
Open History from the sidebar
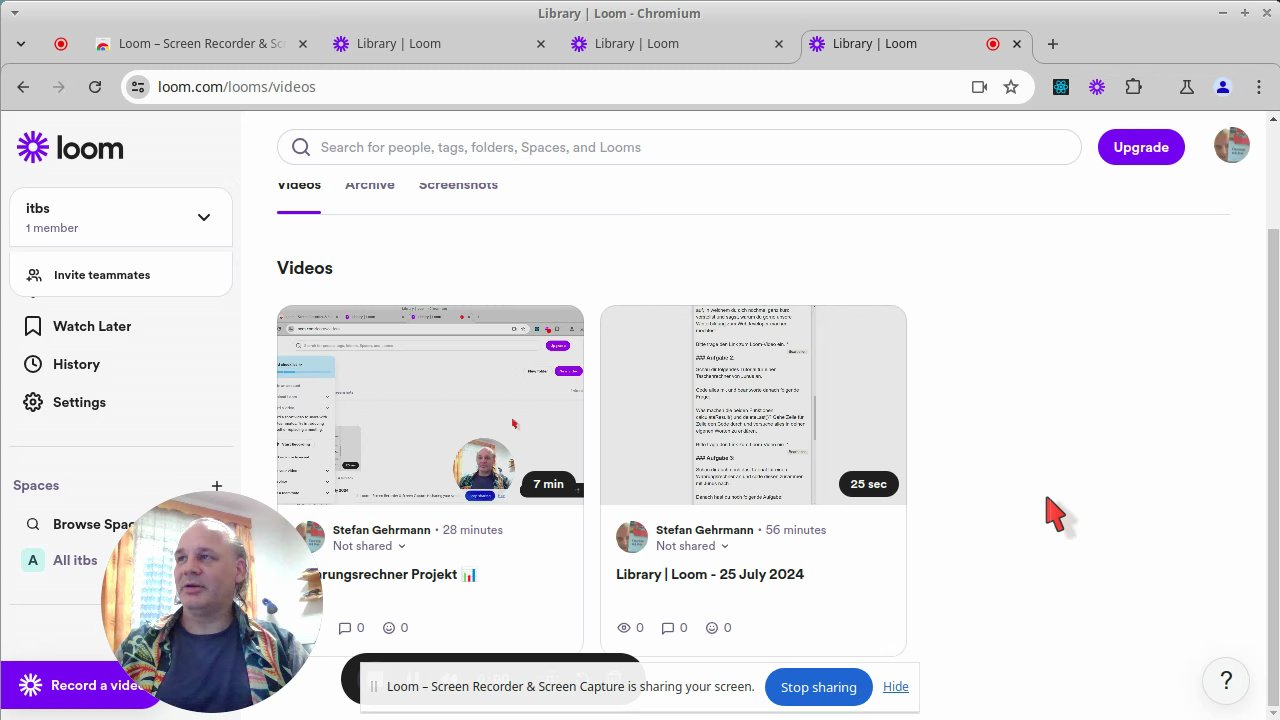coord(76,364)
